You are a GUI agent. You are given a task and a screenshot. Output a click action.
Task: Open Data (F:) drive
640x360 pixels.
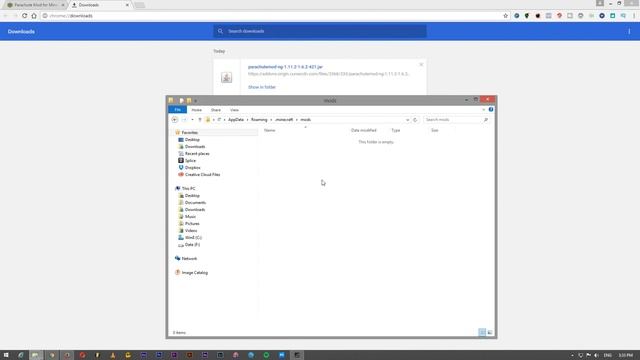coord(192,244)
